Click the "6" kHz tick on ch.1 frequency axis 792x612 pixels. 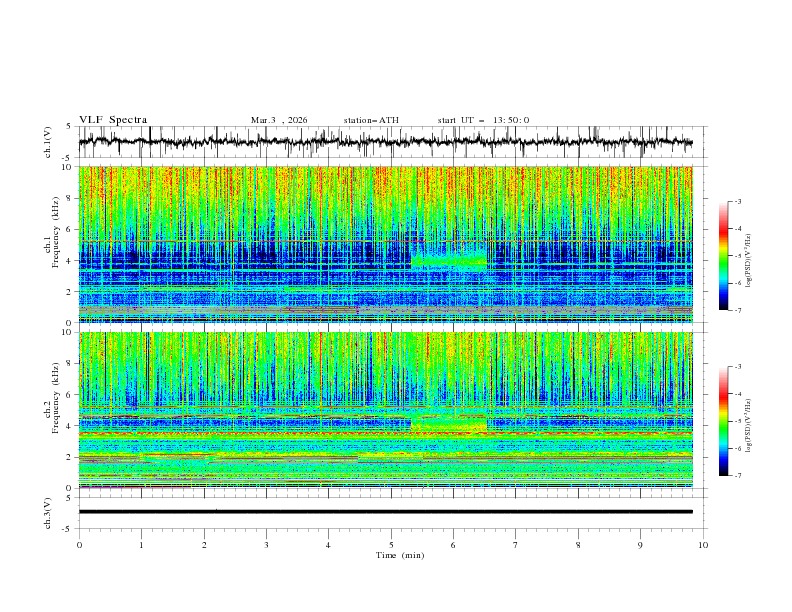tap(69, 230)
